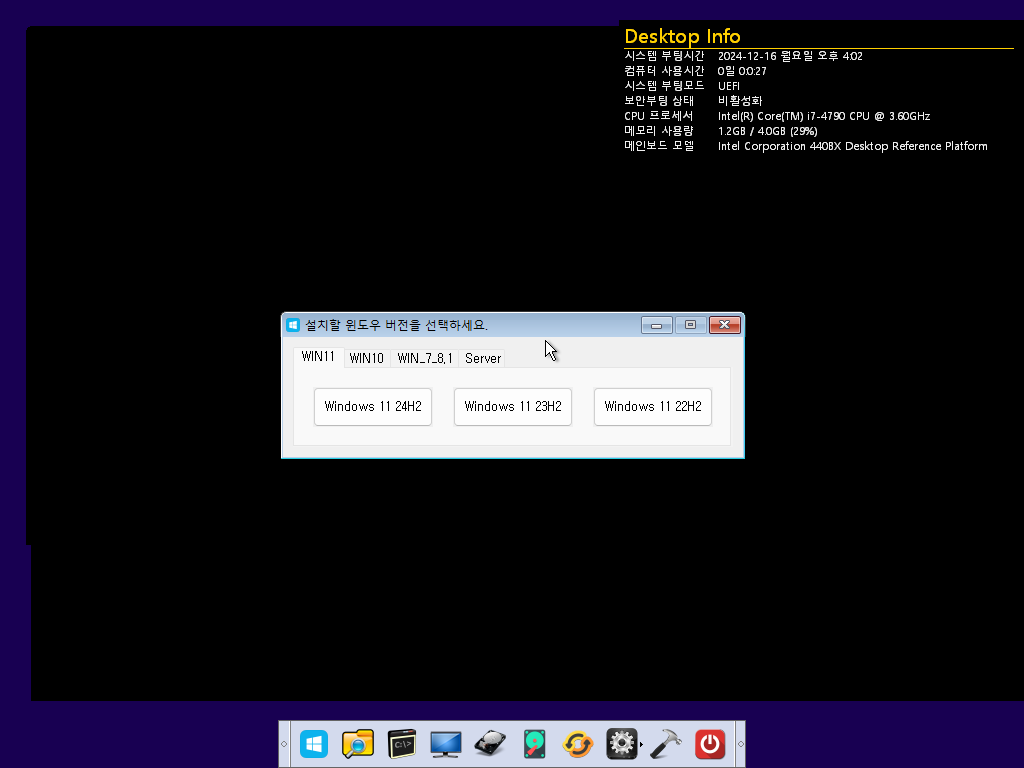Open the gear settings dock icon
The image size is (1024, 768).
point(621,744)
